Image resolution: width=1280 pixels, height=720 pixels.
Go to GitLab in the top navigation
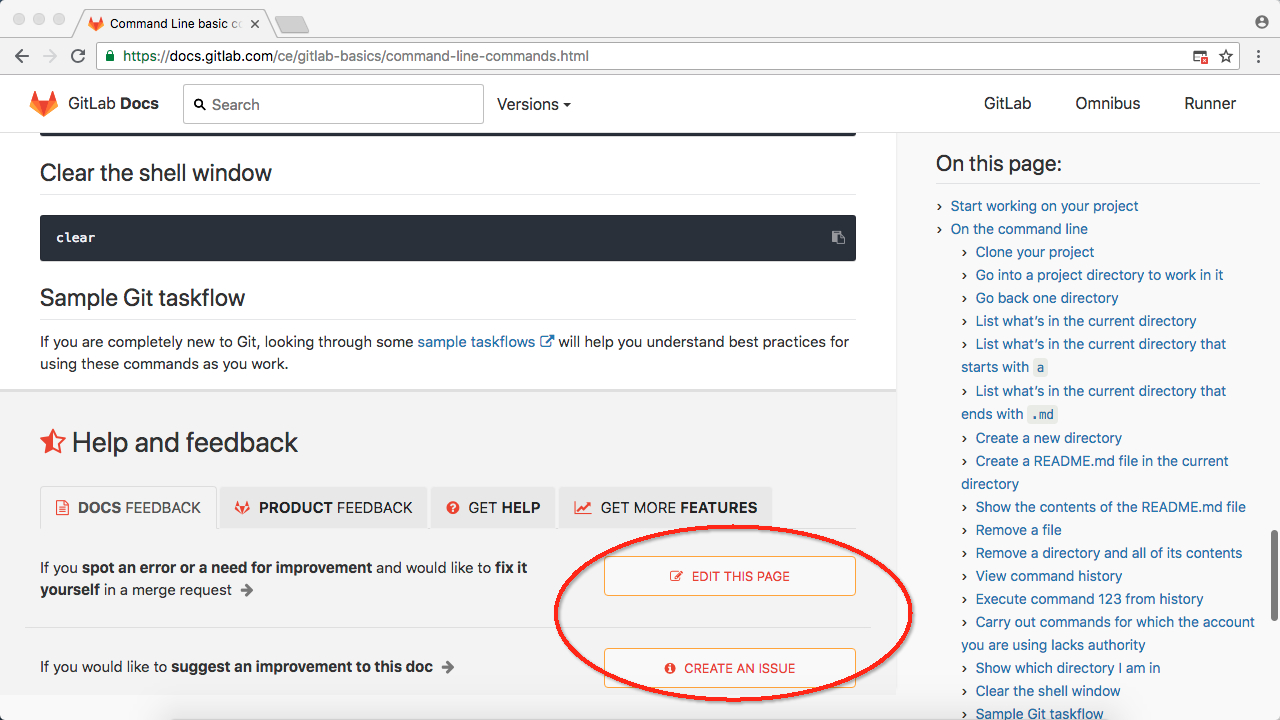point(1007,104)
